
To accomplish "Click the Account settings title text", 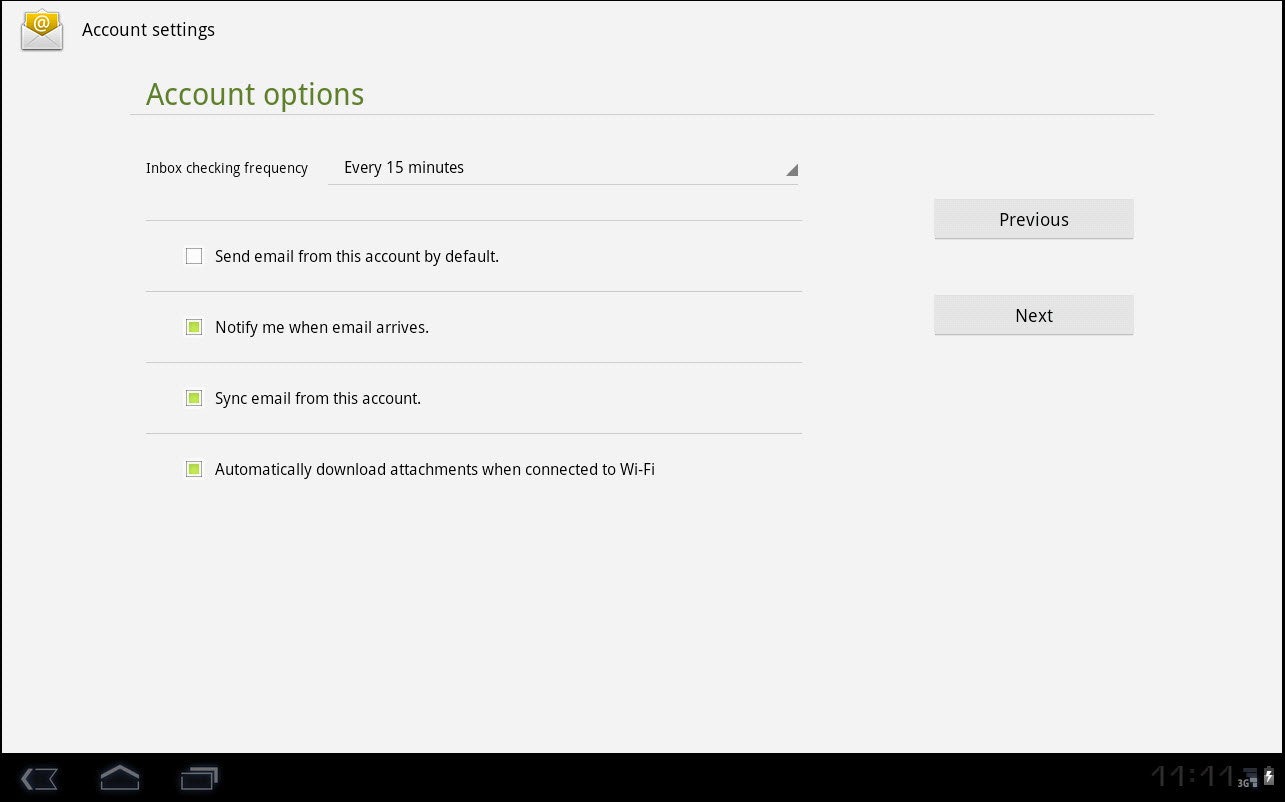I will 148,30.
